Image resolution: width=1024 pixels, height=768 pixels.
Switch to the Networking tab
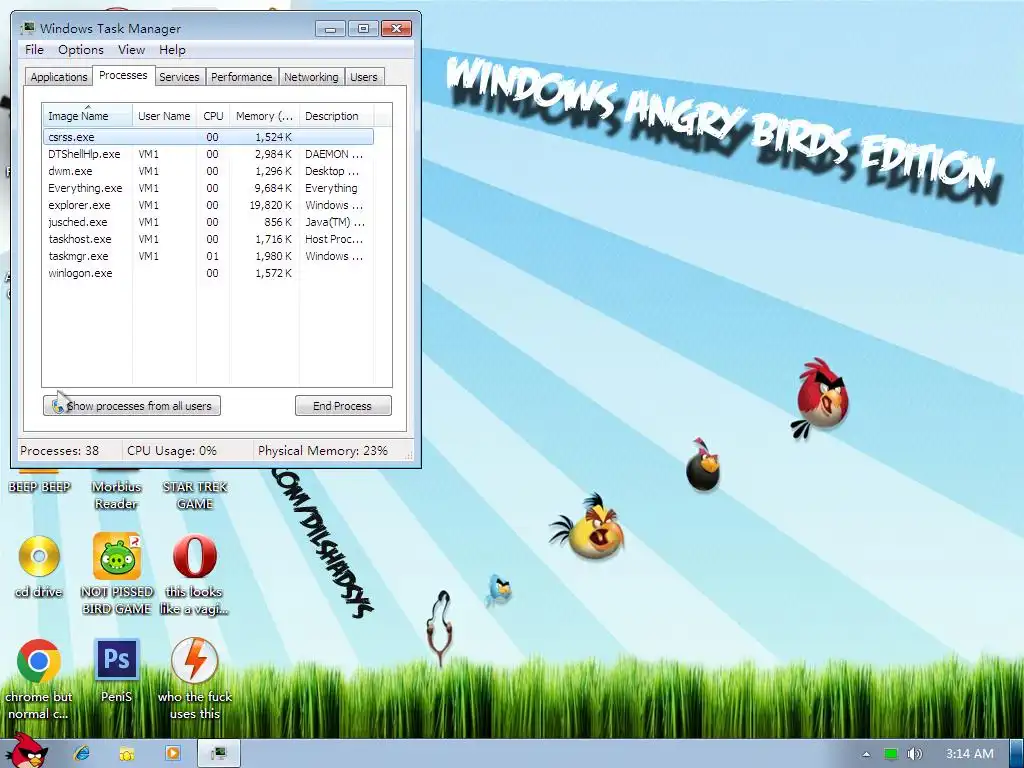pos(312,77)
